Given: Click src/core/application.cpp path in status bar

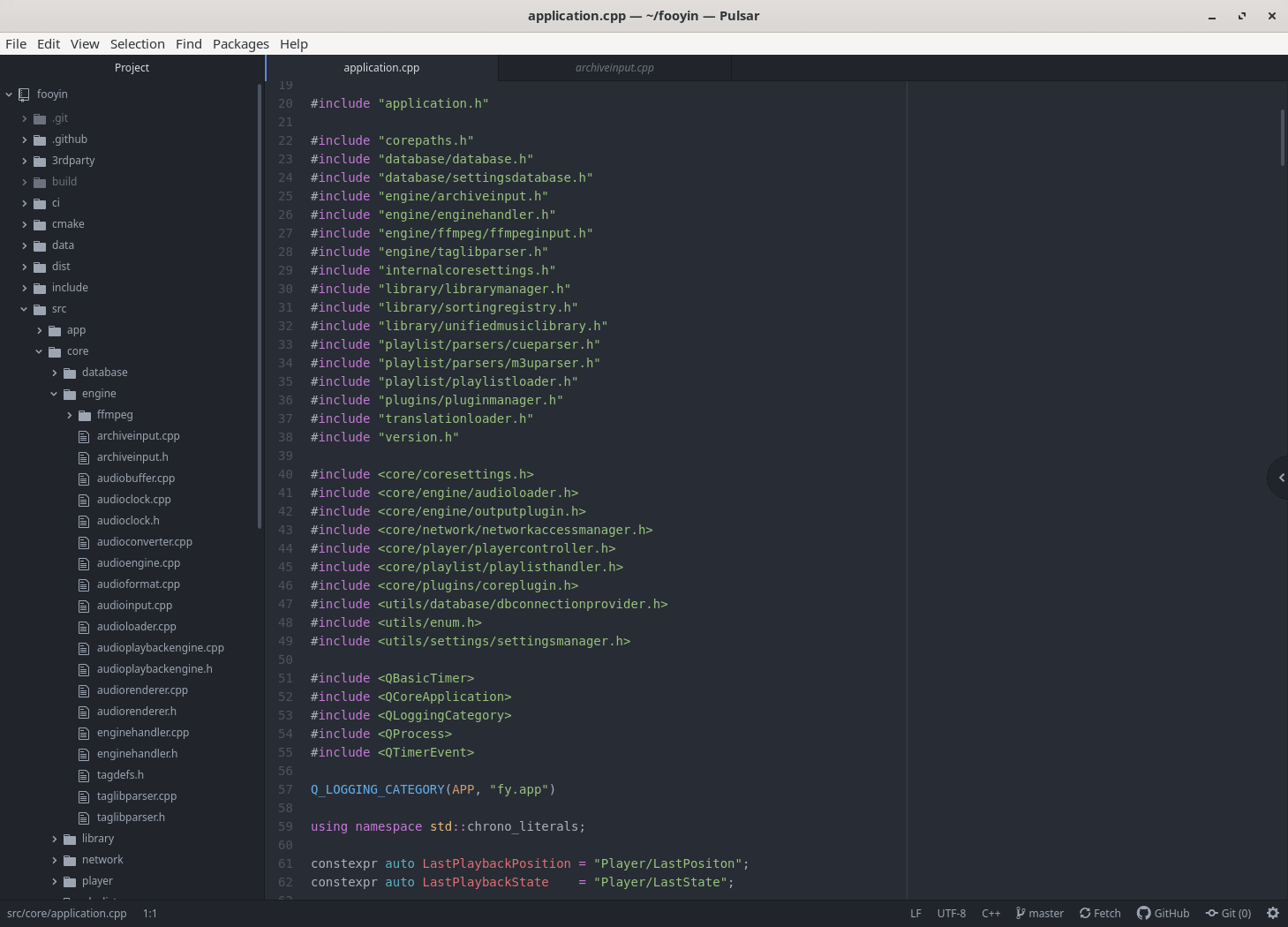Looking at the screenshot, I should click(x=67, y=913).
